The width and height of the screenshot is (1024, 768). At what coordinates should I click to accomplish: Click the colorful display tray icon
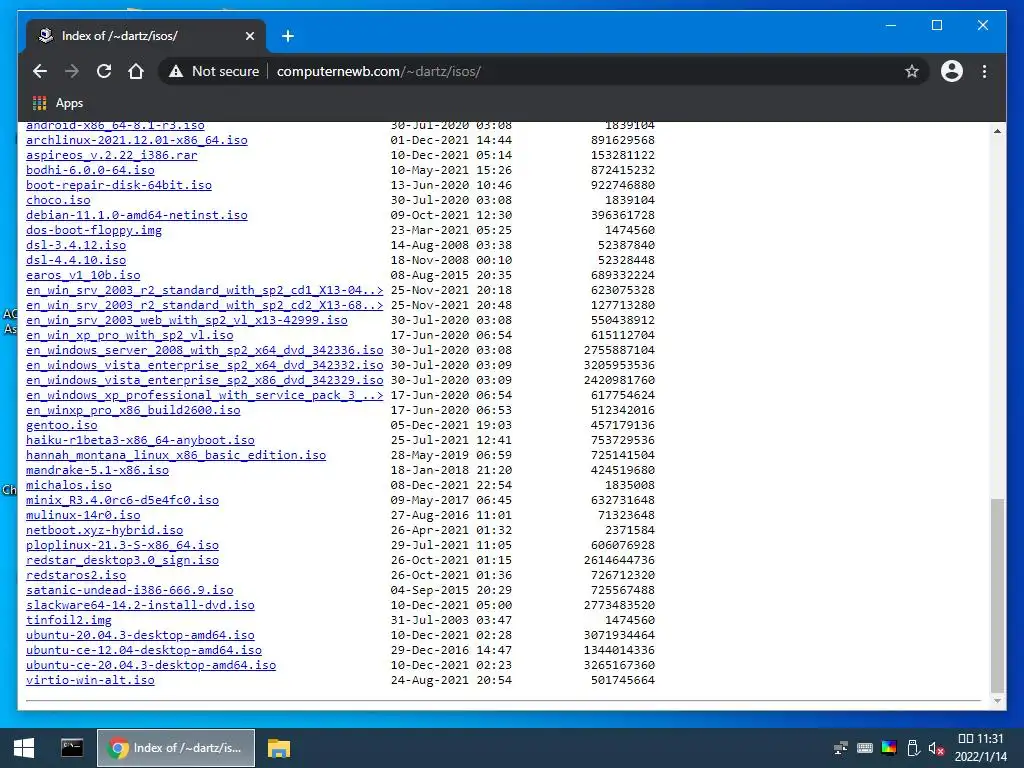[889, 748]
